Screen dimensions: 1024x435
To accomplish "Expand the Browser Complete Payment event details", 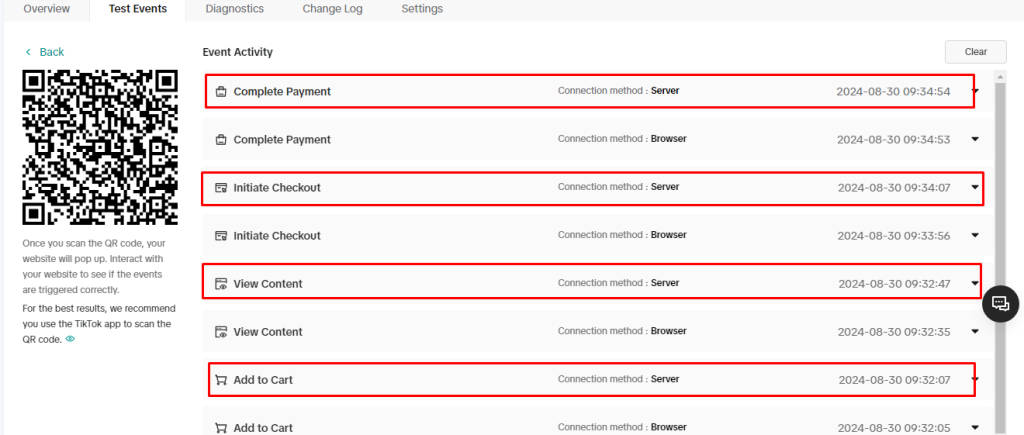I will pos(975,140).
